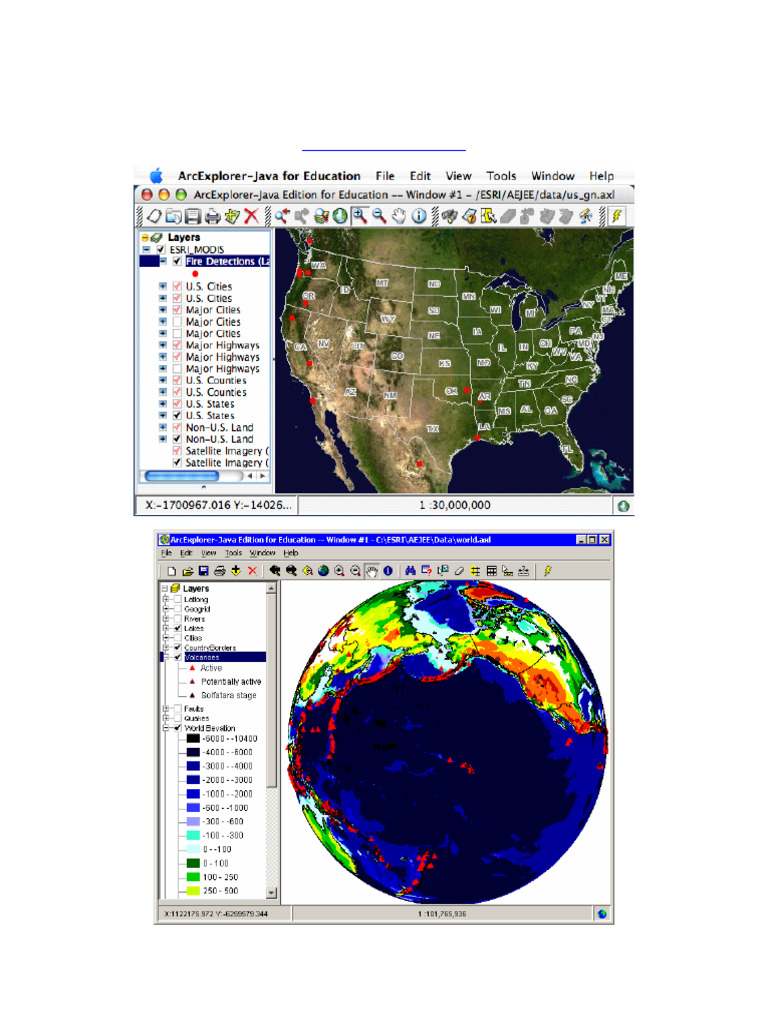Select Pan hand tool in us_gn.axl window
This screenshot has width=768, height=1024.
(x=399, y=216)
